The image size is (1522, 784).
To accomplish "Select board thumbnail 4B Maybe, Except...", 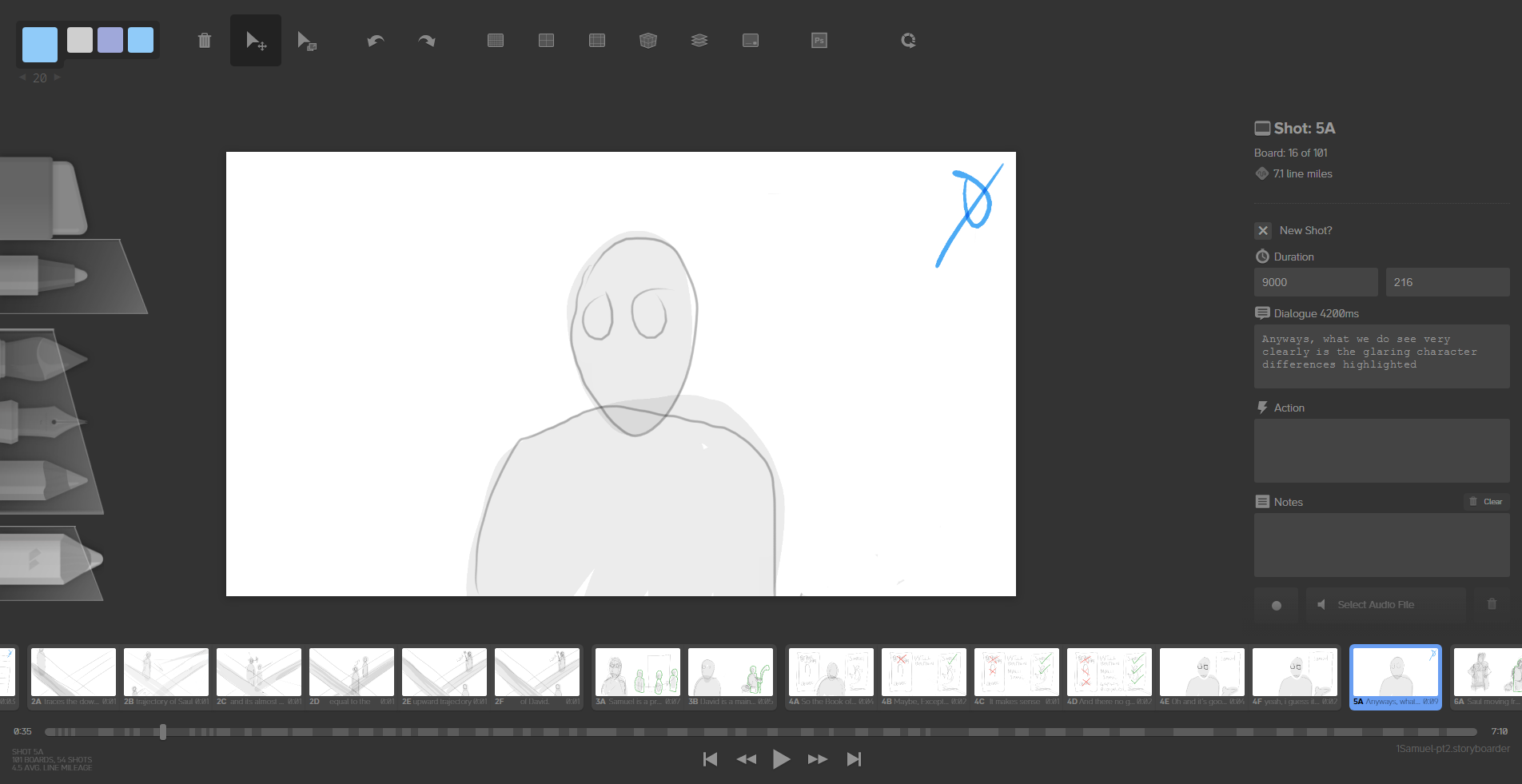I will [x=924, y=678].
